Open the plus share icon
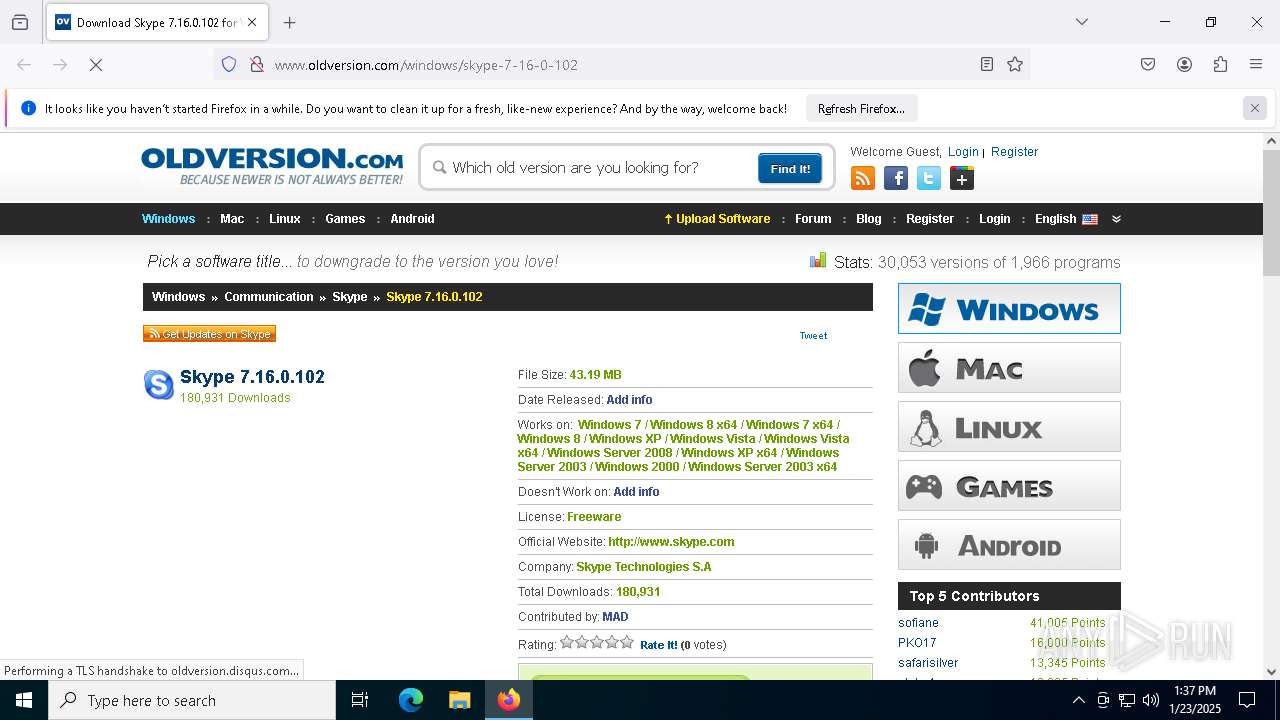 coord(962,179)
